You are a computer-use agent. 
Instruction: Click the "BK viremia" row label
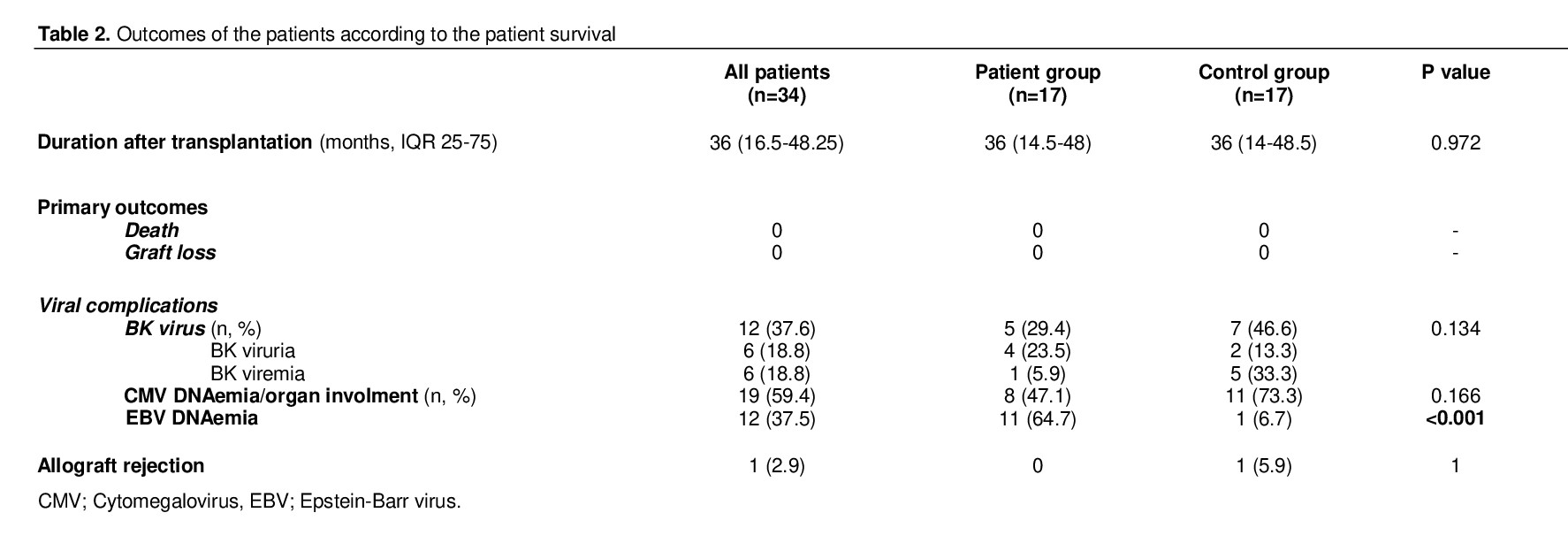257,374
